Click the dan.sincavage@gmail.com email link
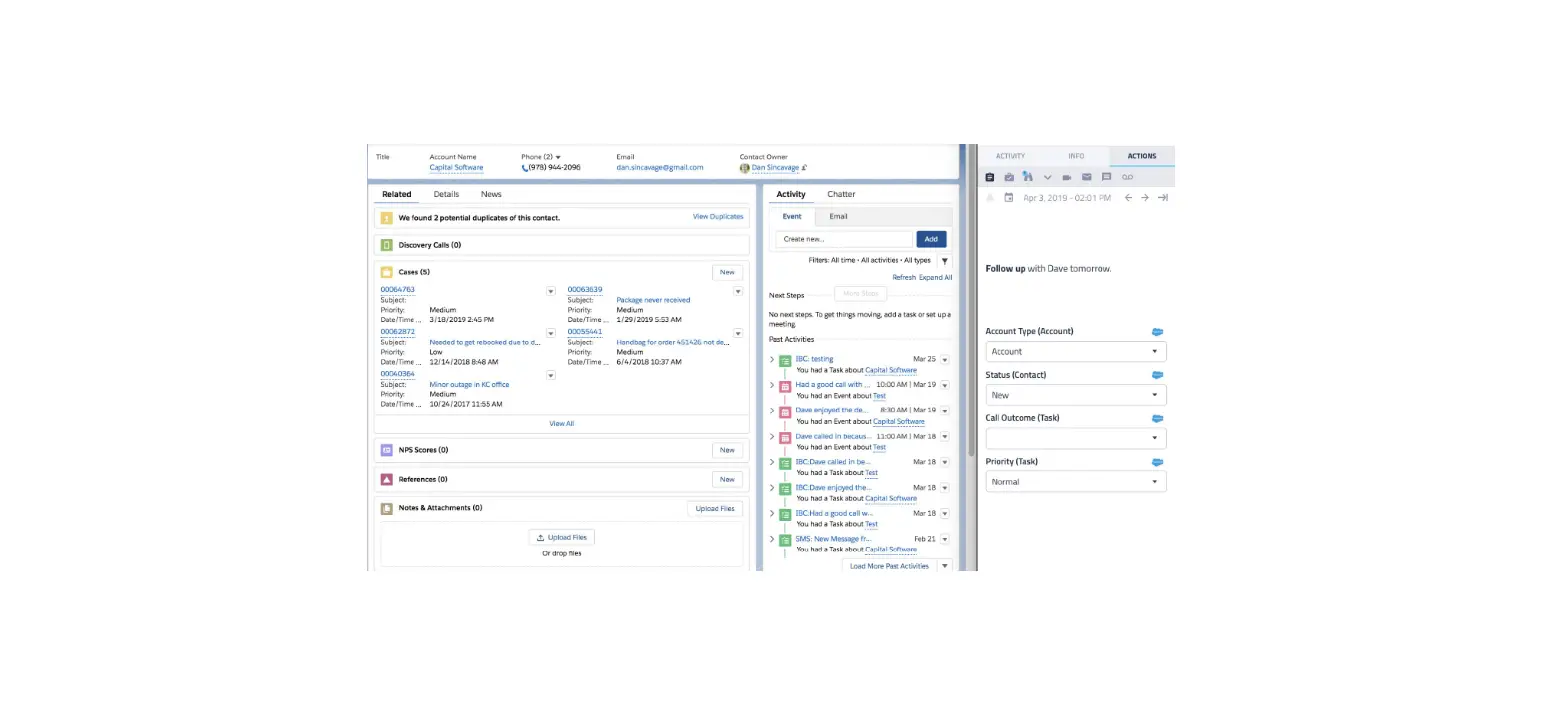 pos(660,168)
